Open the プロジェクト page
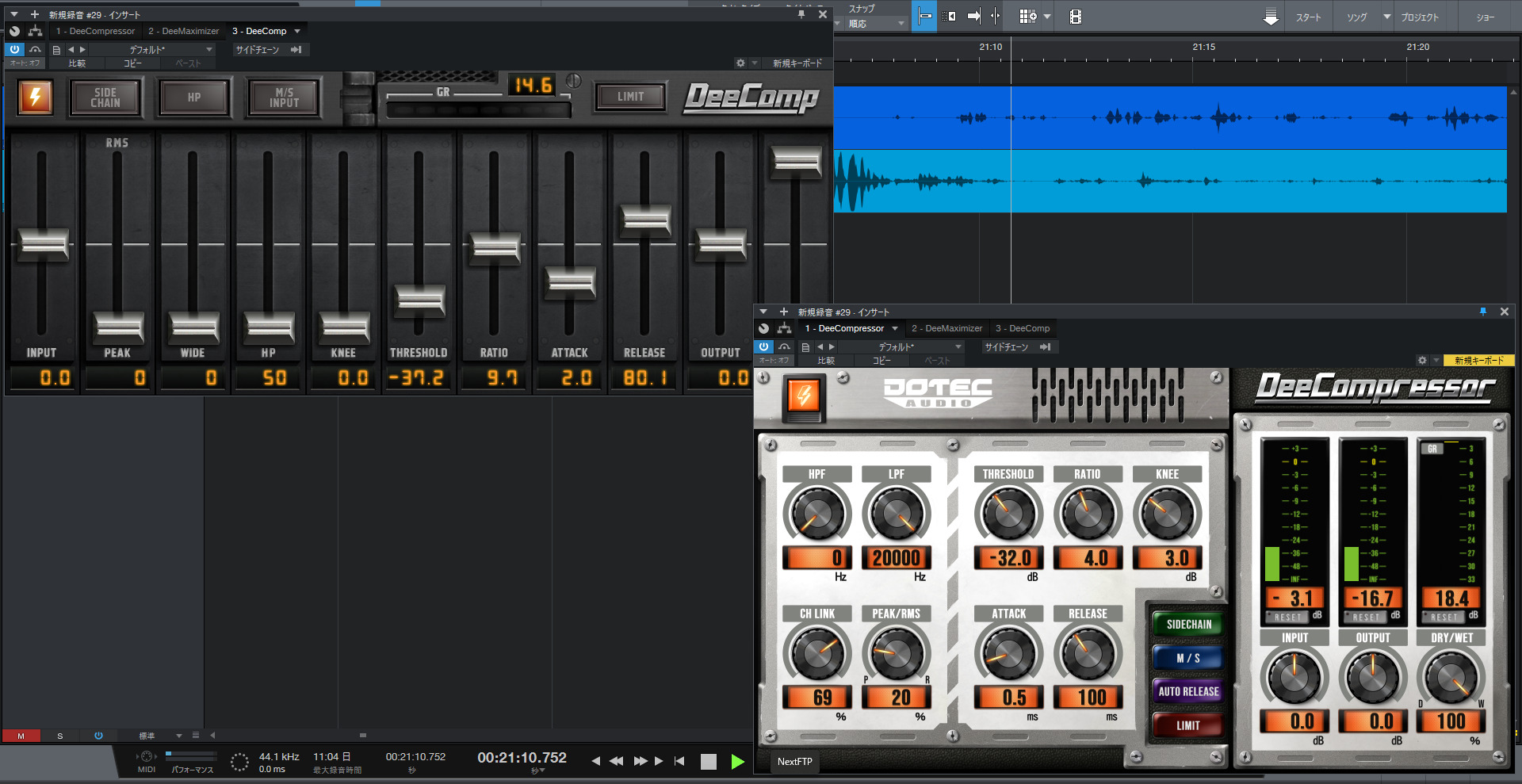 point(1419,17)
